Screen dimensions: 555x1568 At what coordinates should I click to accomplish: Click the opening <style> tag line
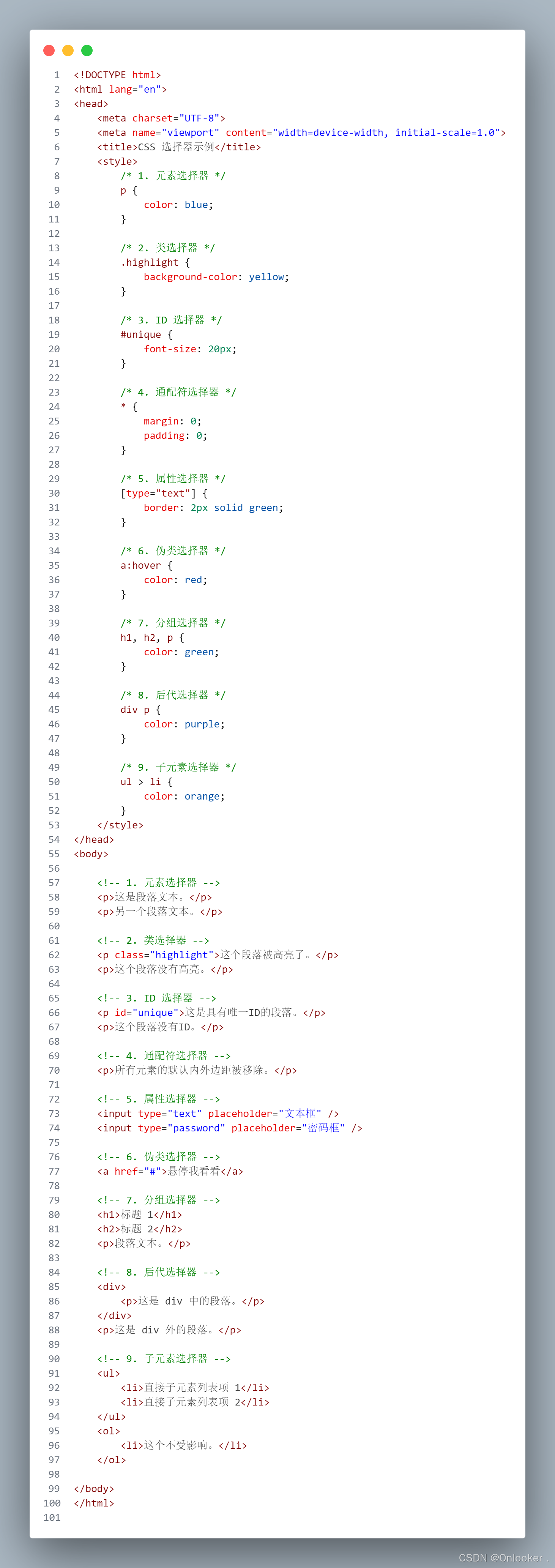117,161
